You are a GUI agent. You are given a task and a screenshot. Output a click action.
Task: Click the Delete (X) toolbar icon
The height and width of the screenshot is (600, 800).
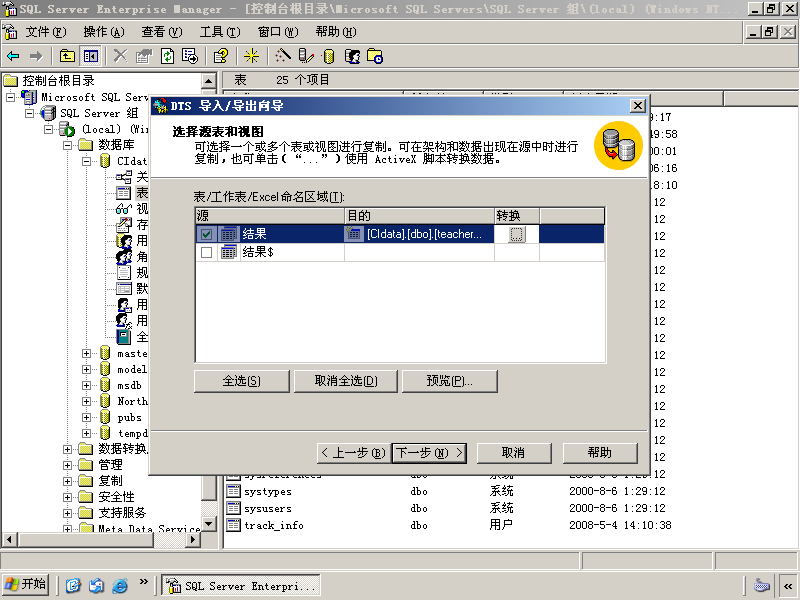[120, 56]
